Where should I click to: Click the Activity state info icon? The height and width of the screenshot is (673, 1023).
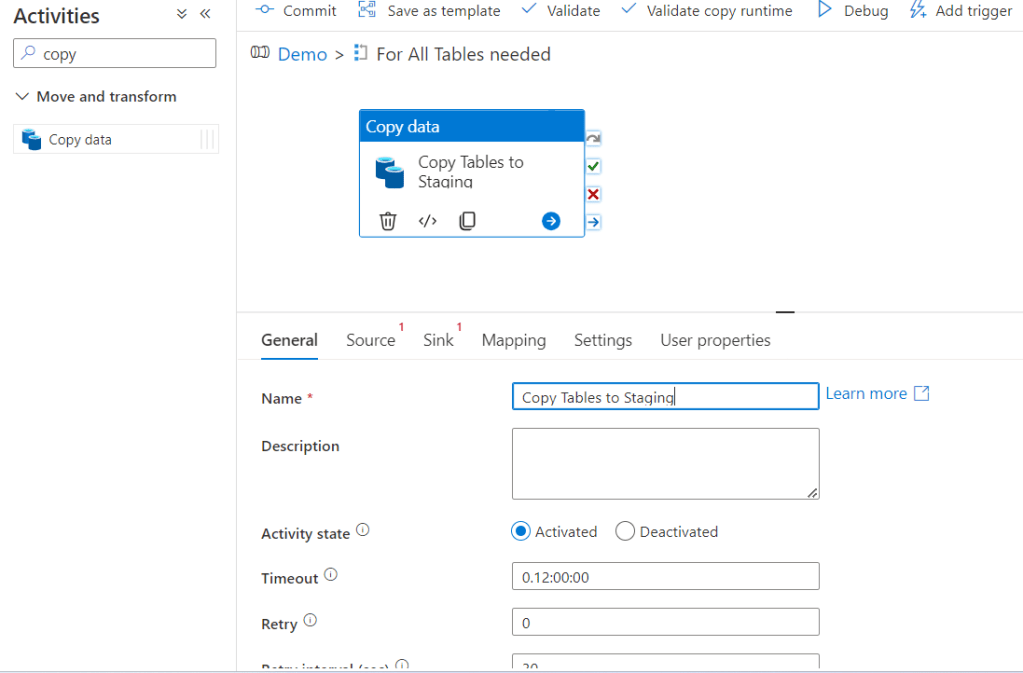pos(363,531)
